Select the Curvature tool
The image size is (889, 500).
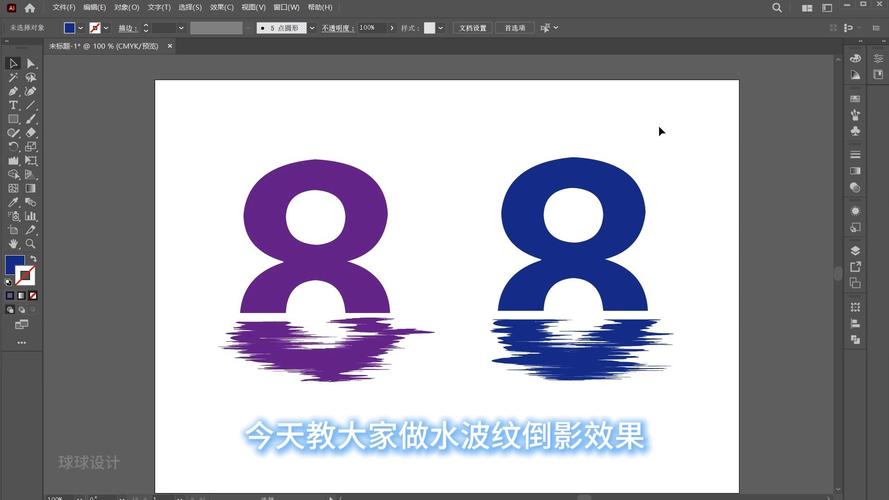click(31, 91)
